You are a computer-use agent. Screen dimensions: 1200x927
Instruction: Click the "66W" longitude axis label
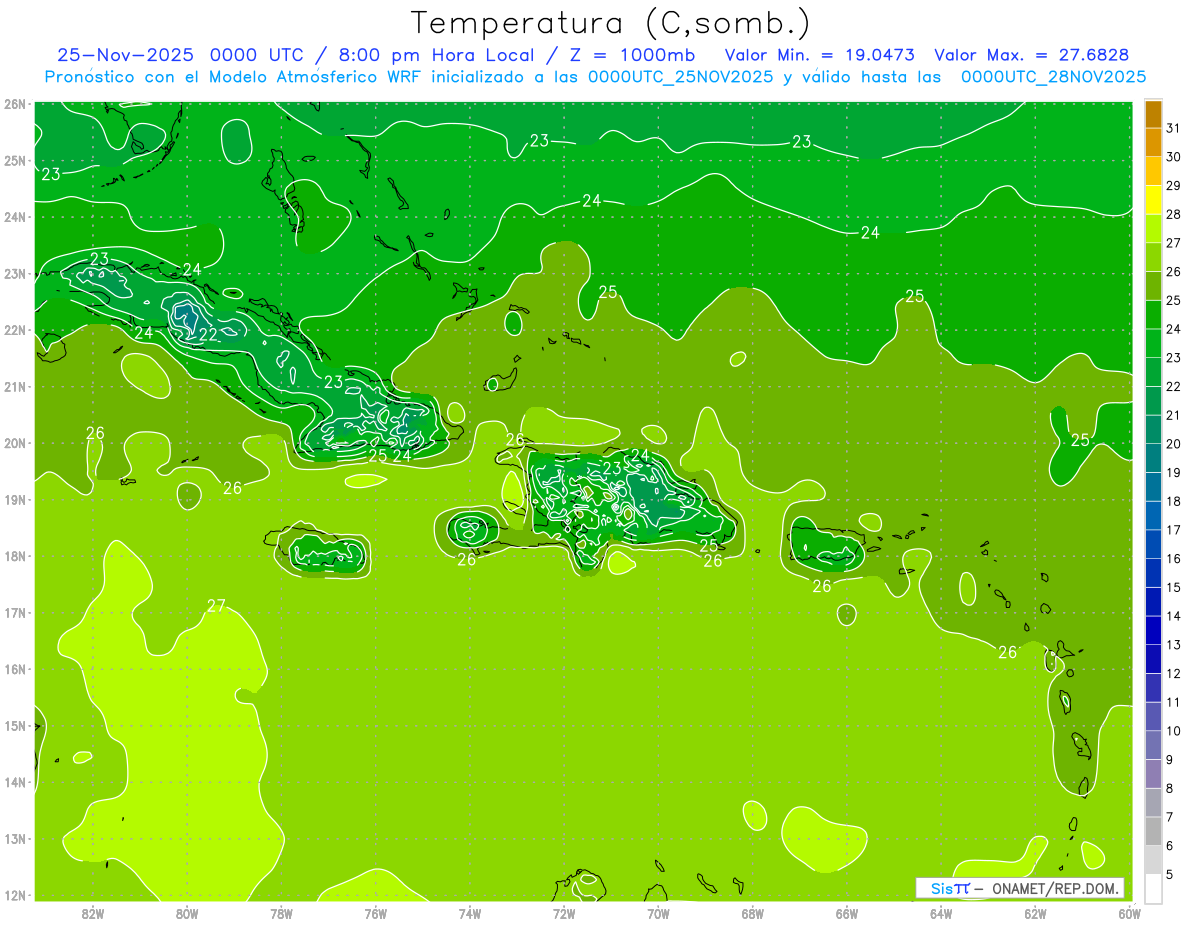pos(847,913)
